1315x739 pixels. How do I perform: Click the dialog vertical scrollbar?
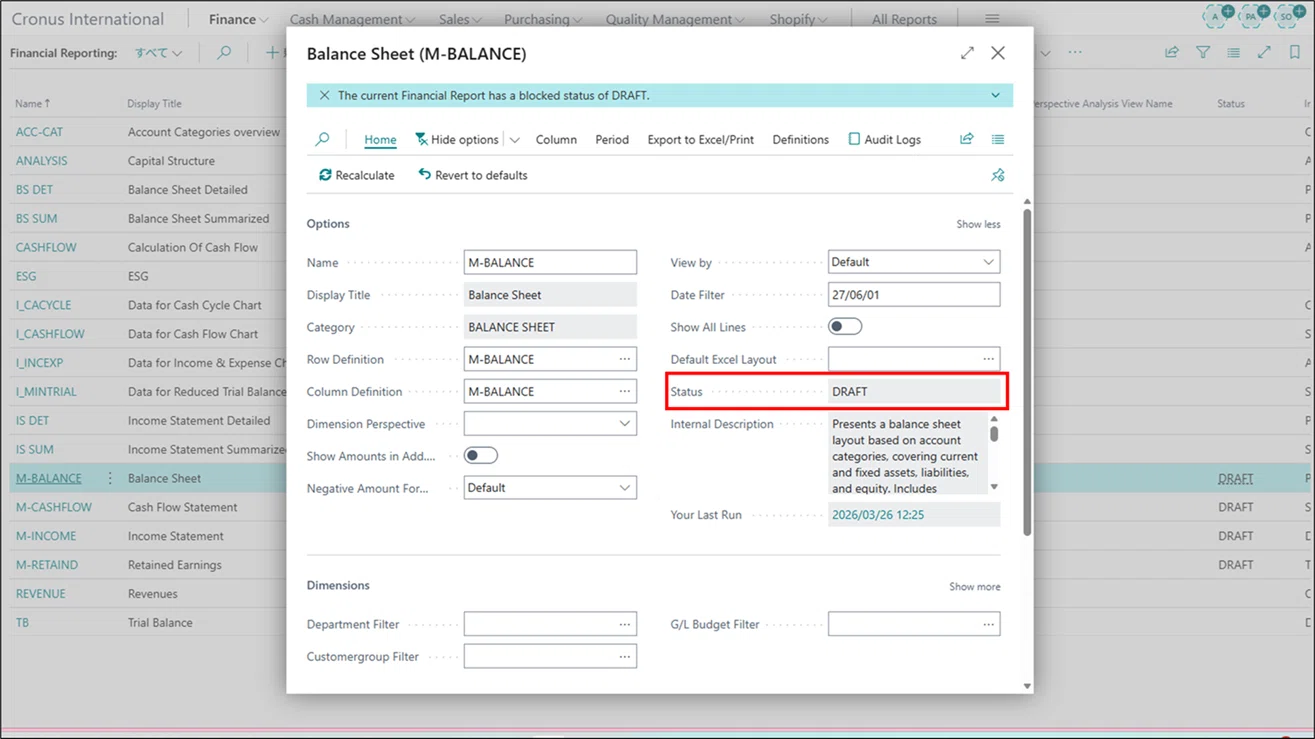pos(1027,370)
